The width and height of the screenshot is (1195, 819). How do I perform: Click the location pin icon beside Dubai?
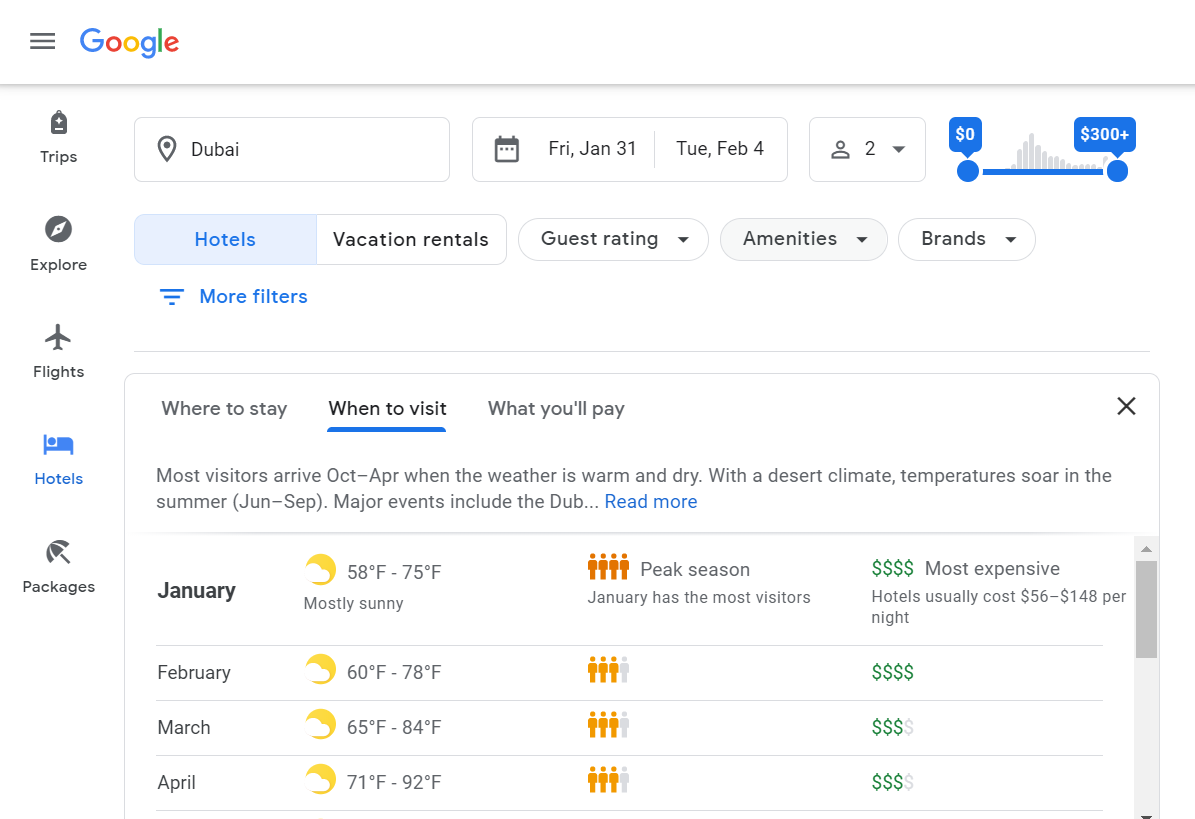point(167,149)
